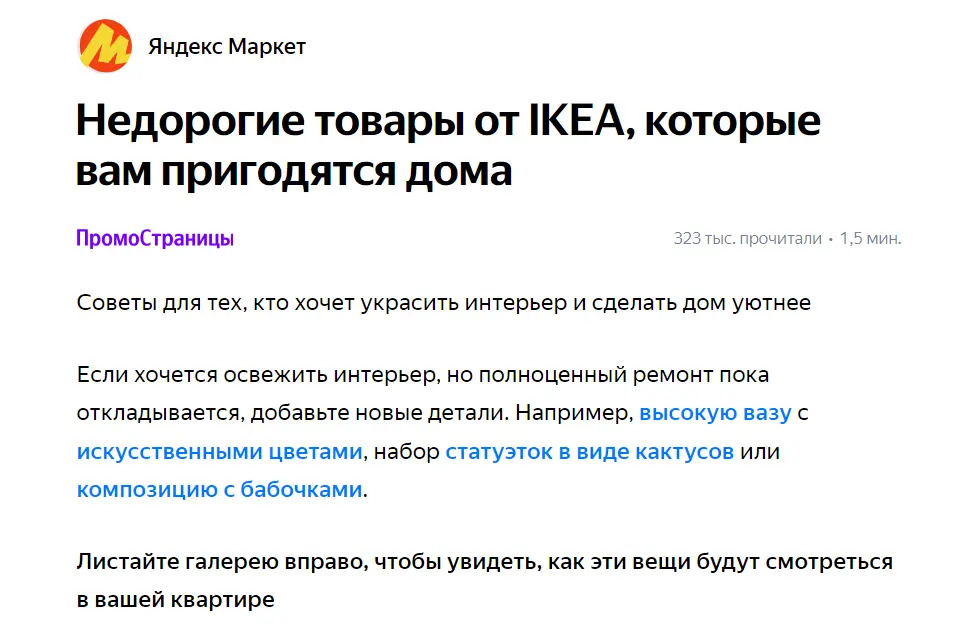976x637 pixels.
Task: Click the '1,5 мин.' reading time label
Action: click(x=870, y=239)
